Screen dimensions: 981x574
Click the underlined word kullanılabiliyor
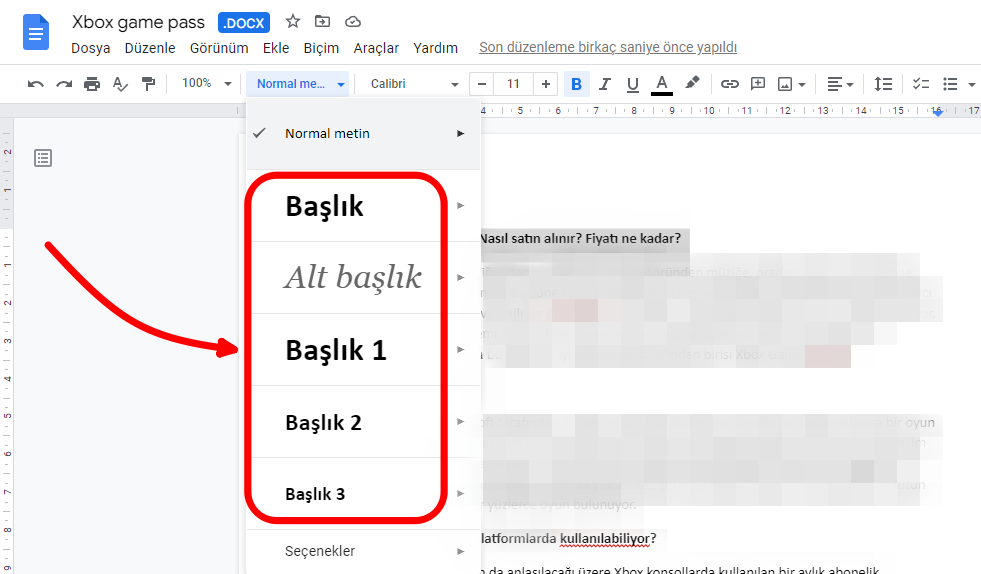[x=605, y=538]
